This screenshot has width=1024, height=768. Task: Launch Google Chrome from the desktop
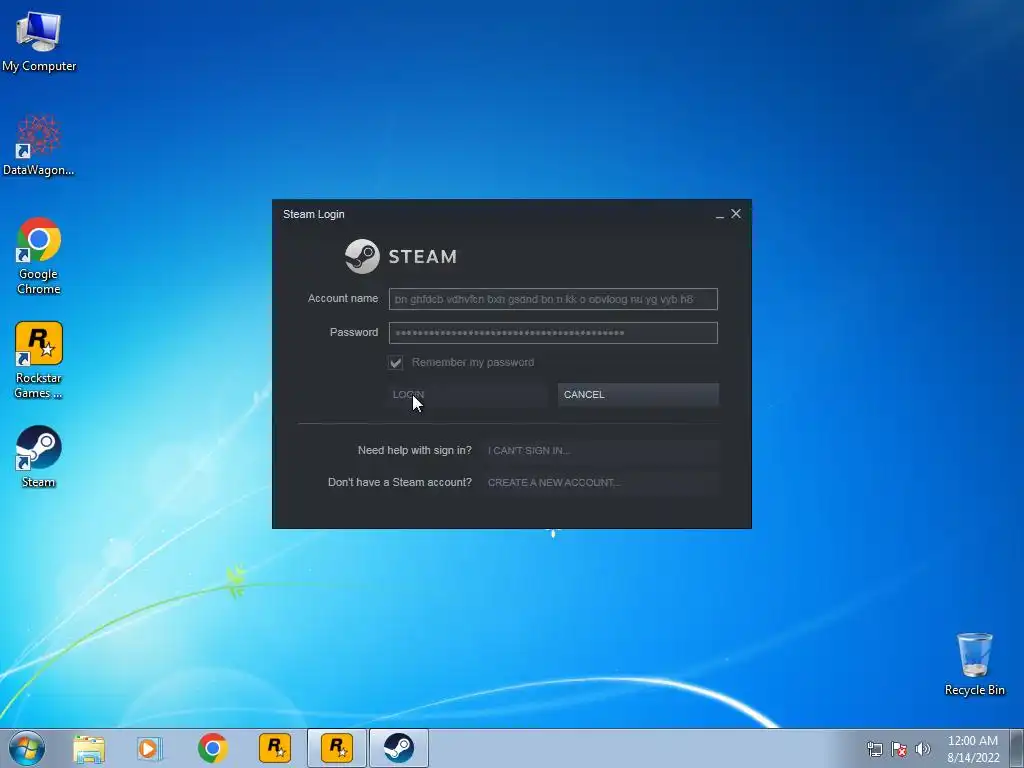[x=39, y=255]
